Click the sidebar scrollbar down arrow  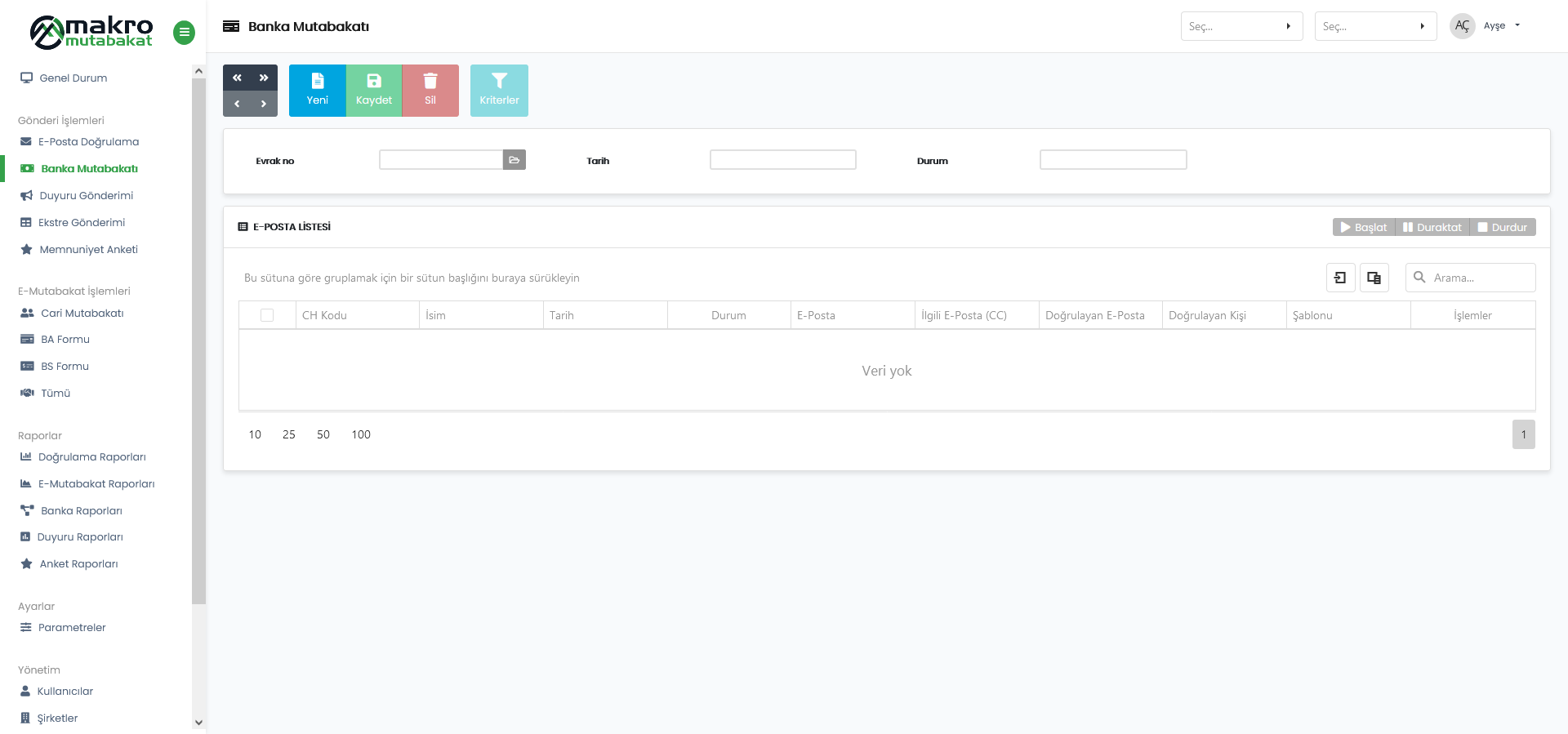pos(198,723)
